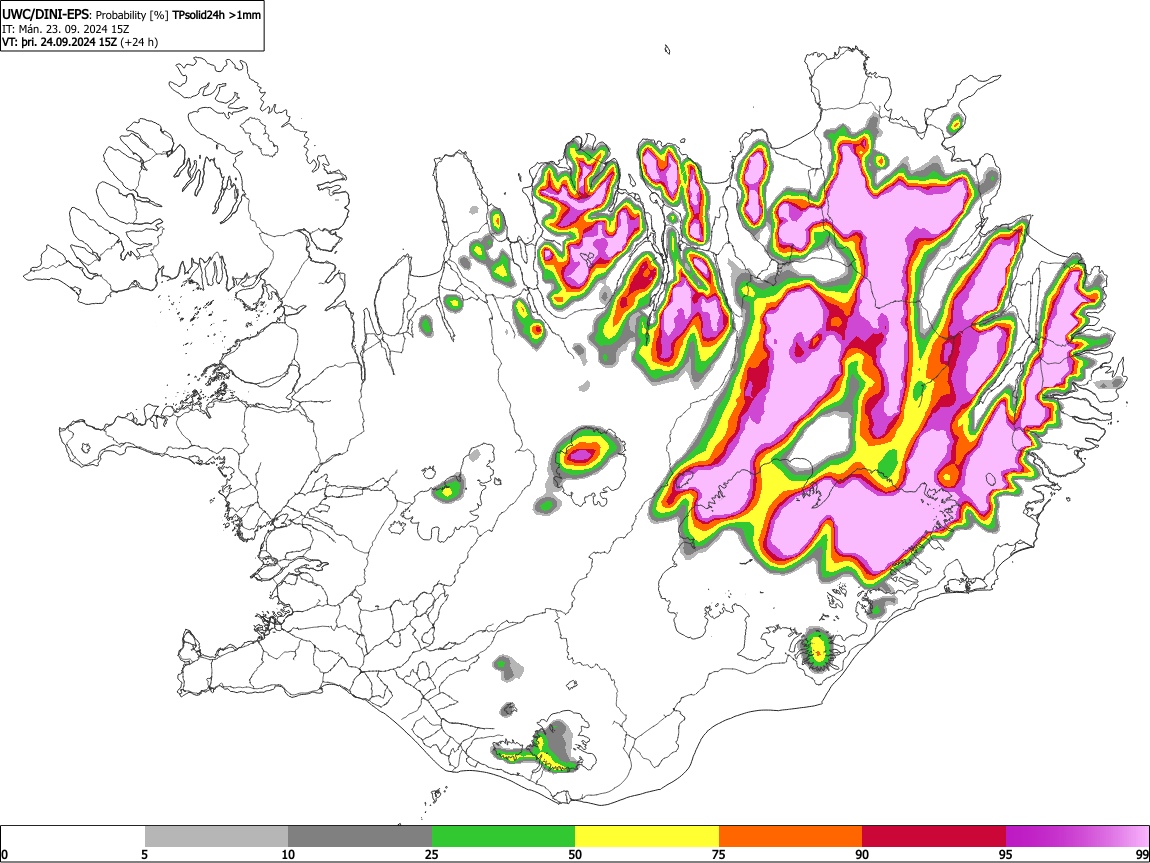Image resolution: width=1150 pixels, height=863 pixels.
Task: Click the legend tick label '10'
Action: point(288,854)
